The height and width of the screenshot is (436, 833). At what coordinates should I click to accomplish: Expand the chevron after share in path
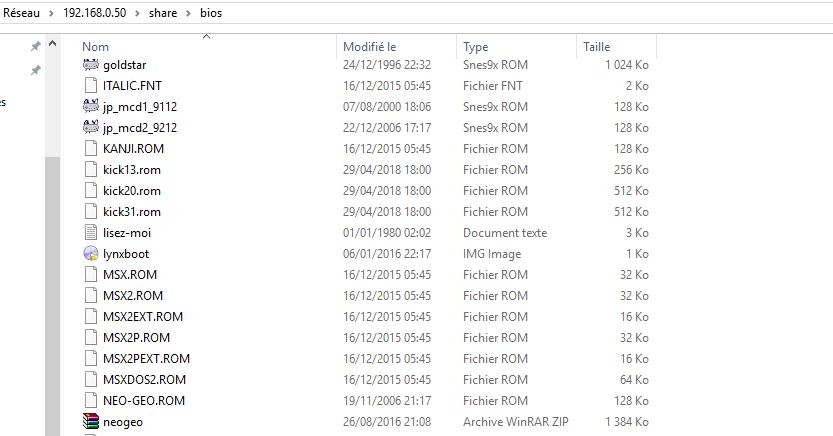(x=188, y=13)
